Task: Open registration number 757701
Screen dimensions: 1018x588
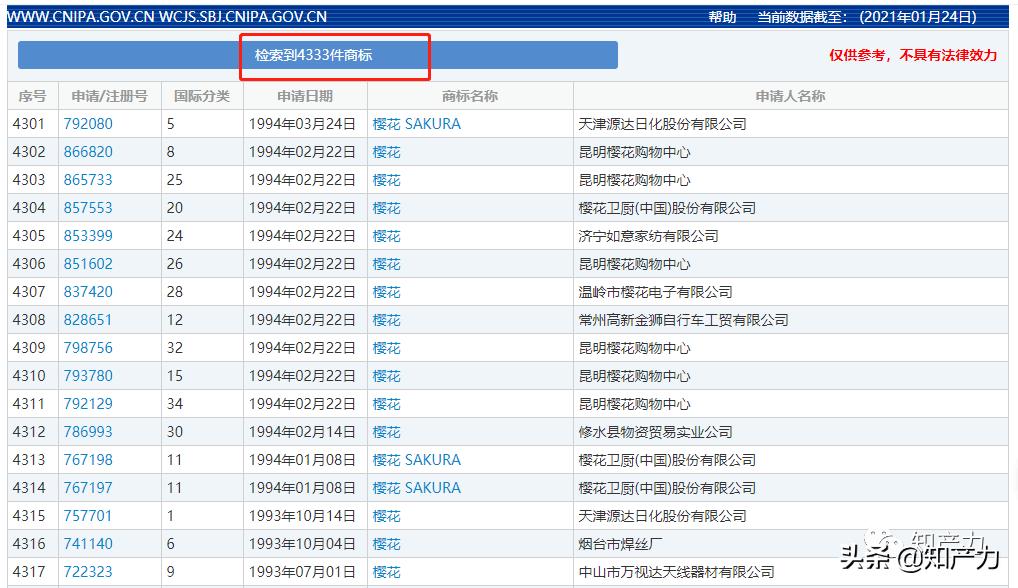Action: click(x=88, y=516)
